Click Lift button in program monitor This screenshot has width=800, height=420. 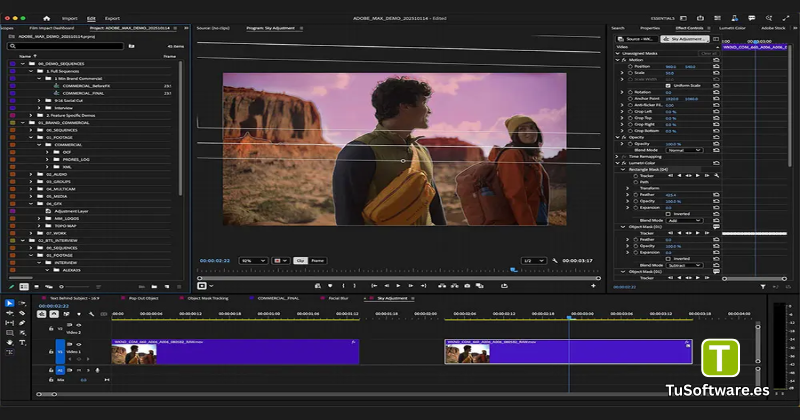442,286
